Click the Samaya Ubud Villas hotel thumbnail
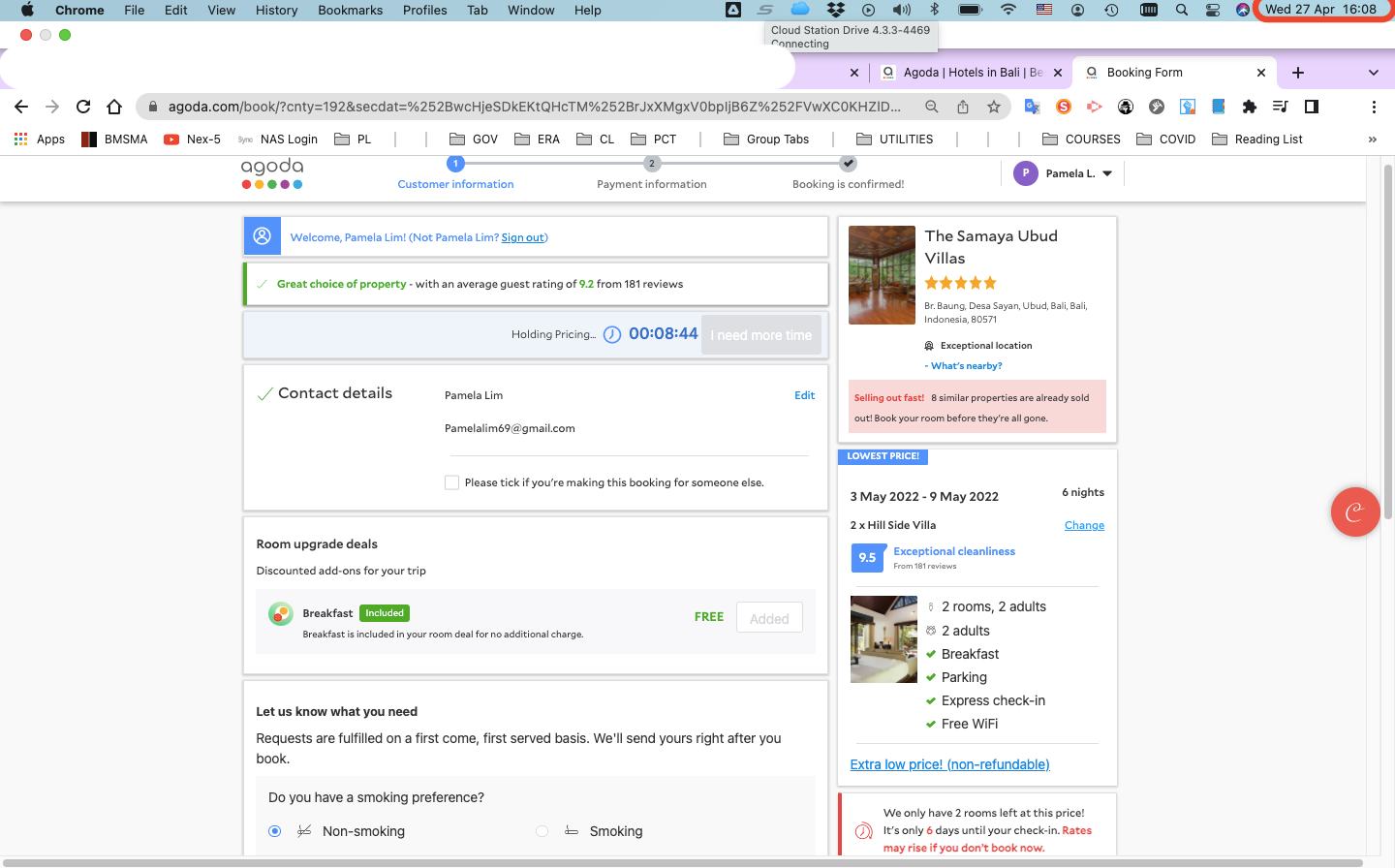Screen dimensions: 1395x868 tap(882, 275)
